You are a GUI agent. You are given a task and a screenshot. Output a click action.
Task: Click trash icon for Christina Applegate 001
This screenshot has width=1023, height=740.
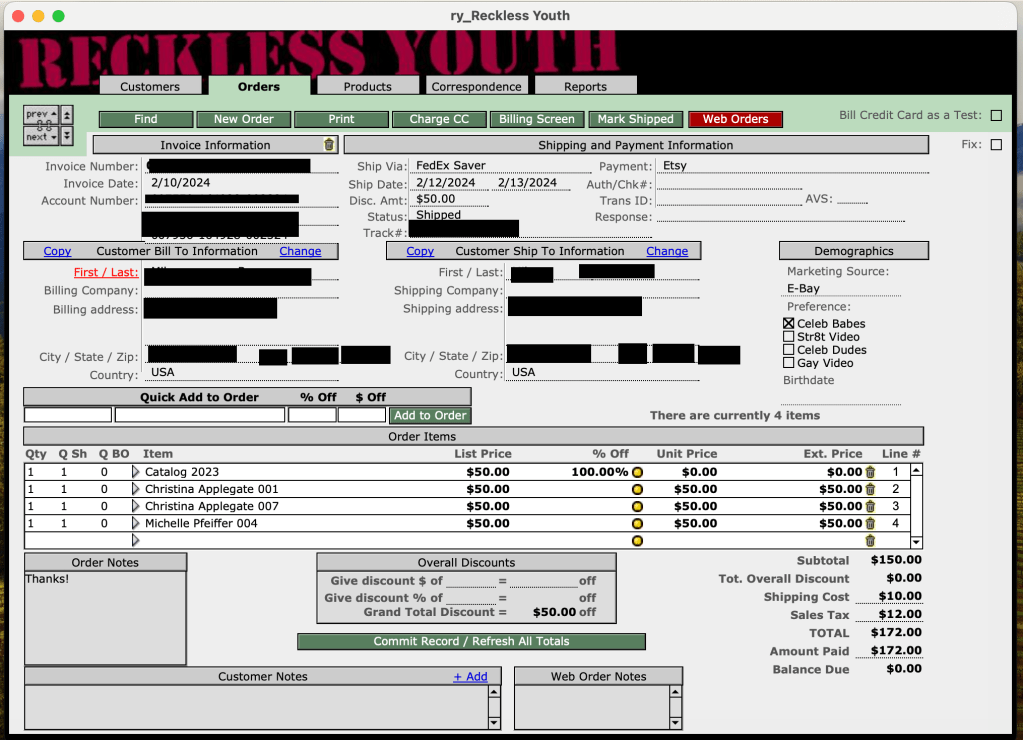click(870, 489)
